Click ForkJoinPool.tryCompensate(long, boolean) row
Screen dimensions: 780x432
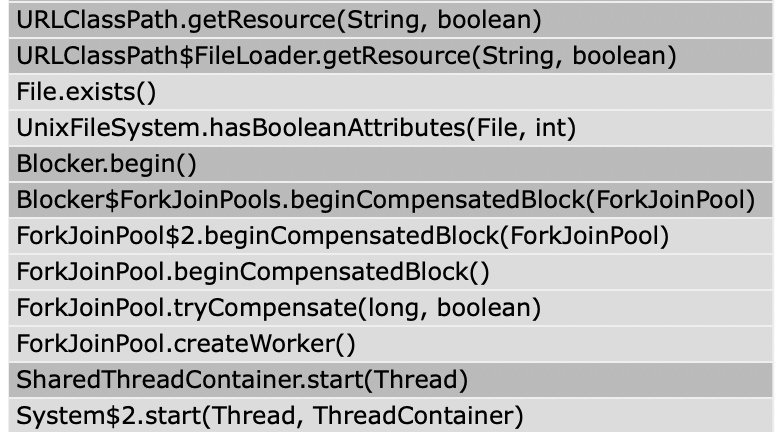point(390,308)
